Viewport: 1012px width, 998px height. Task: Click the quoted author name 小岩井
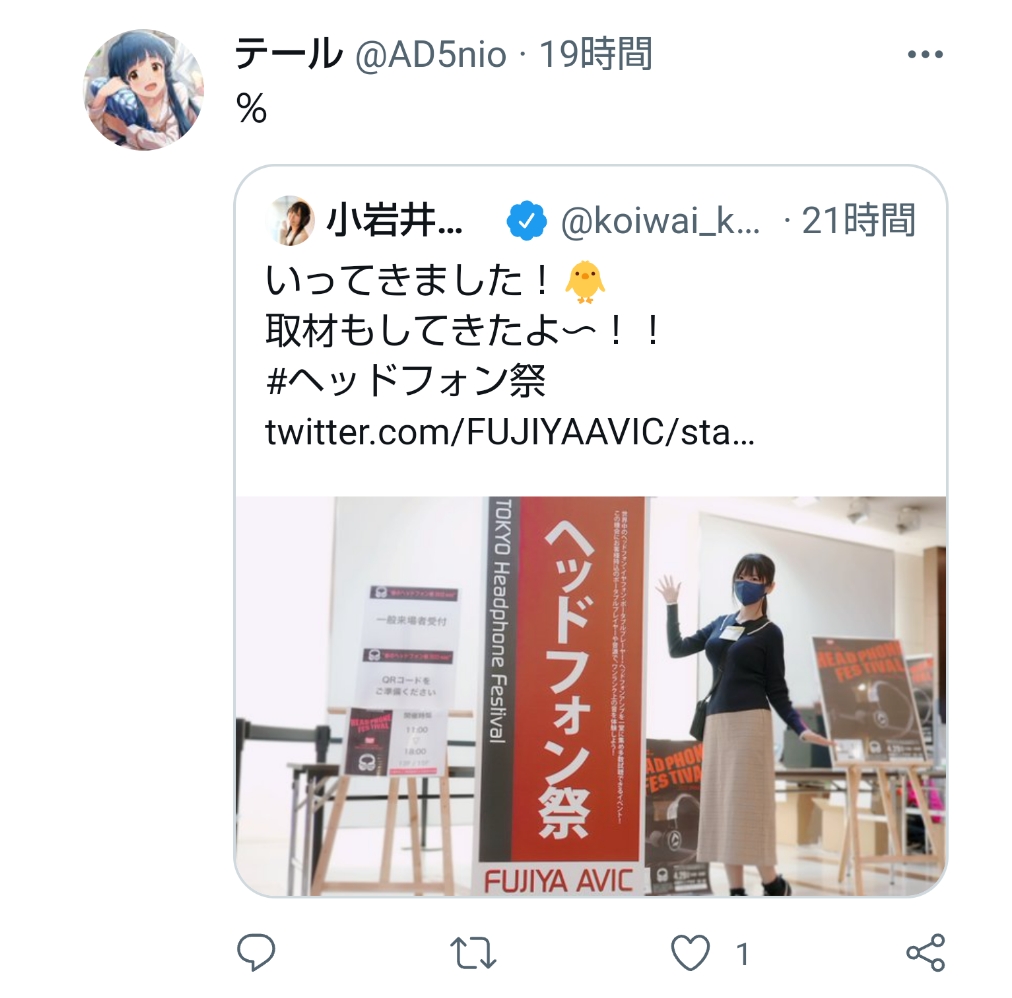pos(394,221)
